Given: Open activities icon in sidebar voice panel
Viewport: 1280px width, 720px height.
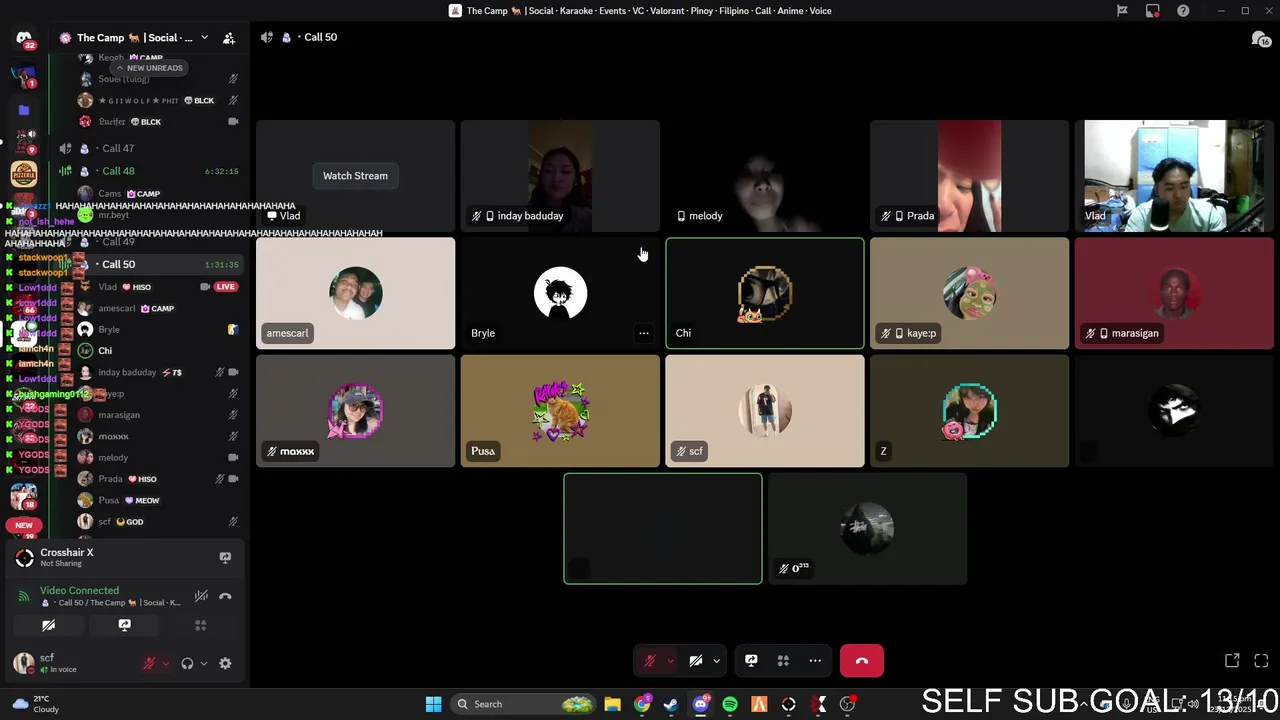Looking at the screenshot, I should pyautogui.click(x=200, y=625).
